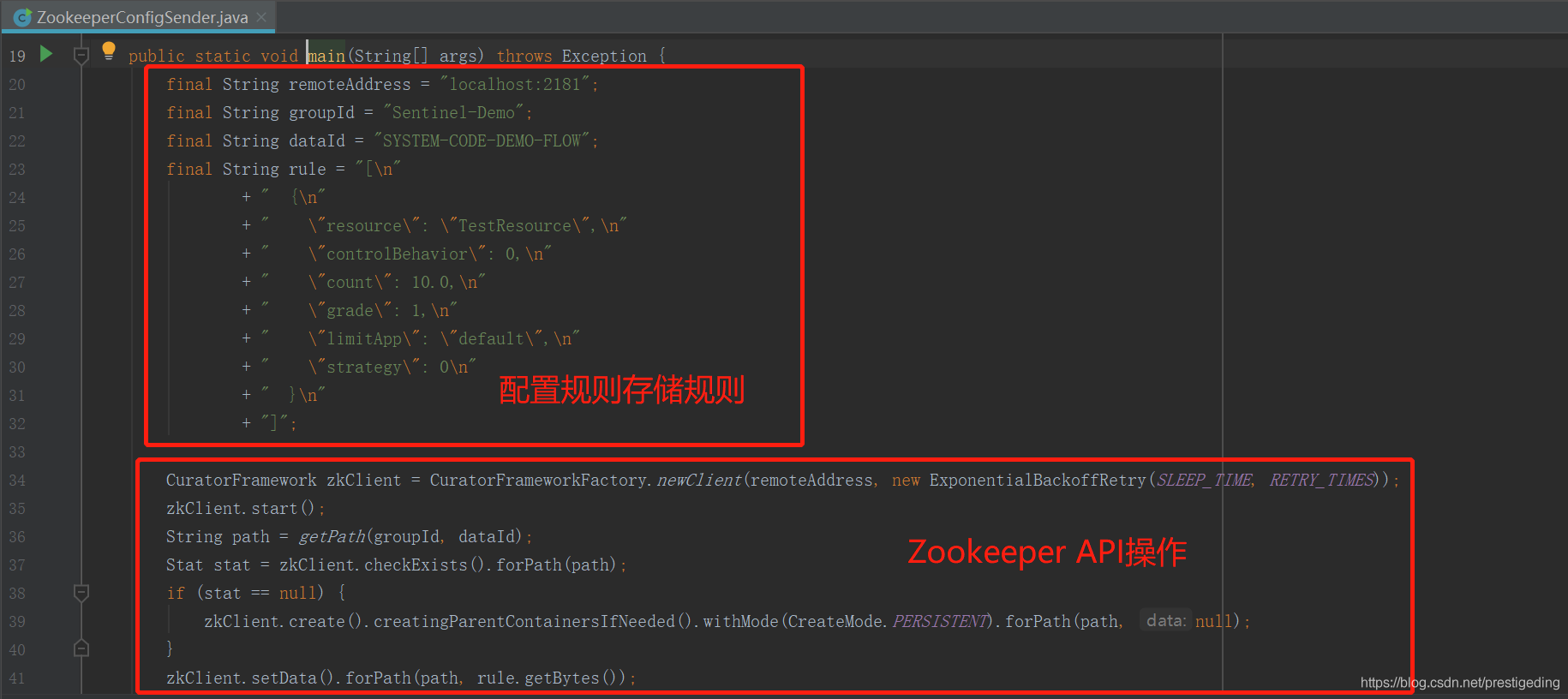Collapse the main method fold marker at line 19
The image size is (1568, 699).
[81, 56]
